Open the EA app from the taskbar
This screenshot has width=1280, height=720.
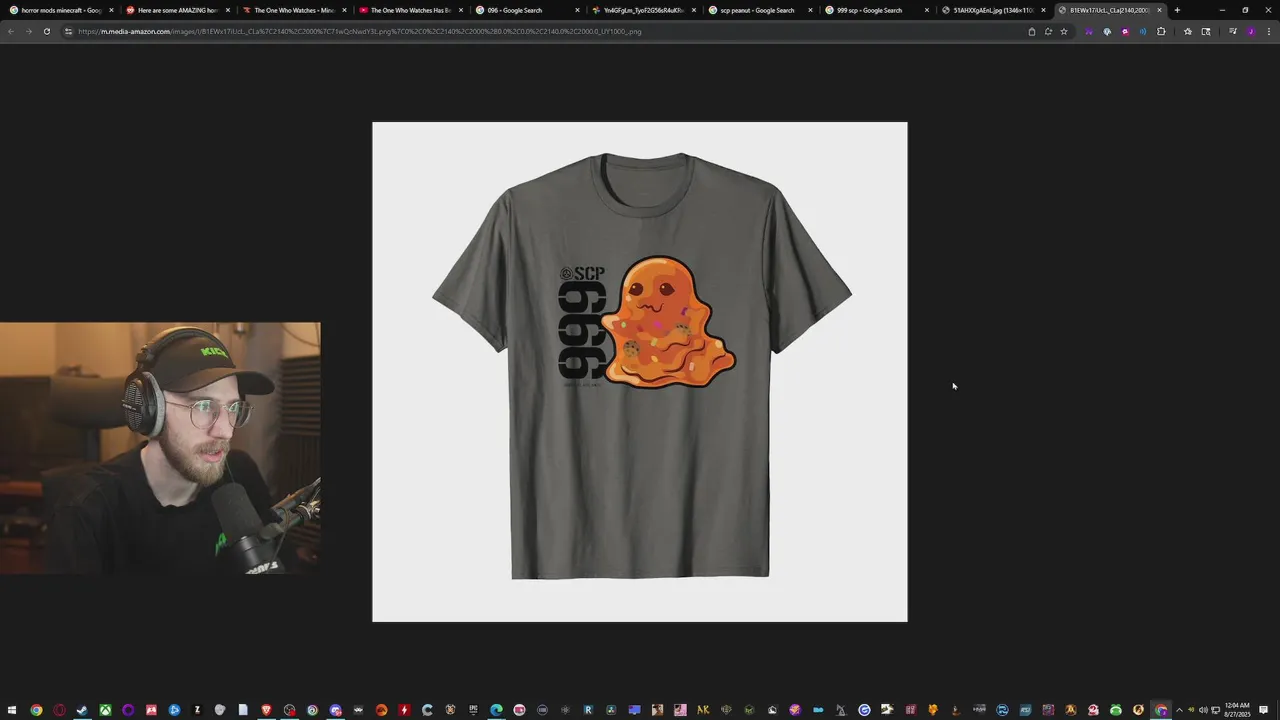381,710
